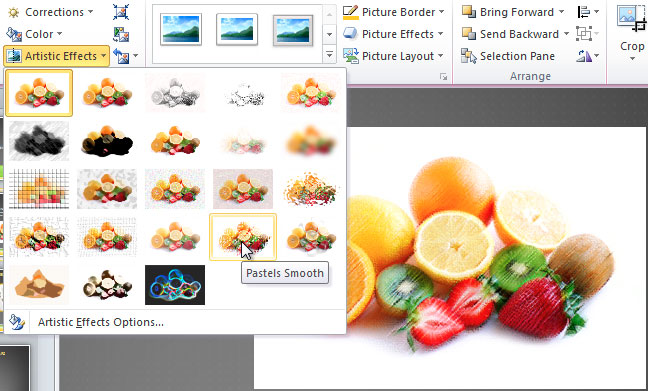
Task: Apply the Crisscross Etching effect
Action: (x=175, y=237)
